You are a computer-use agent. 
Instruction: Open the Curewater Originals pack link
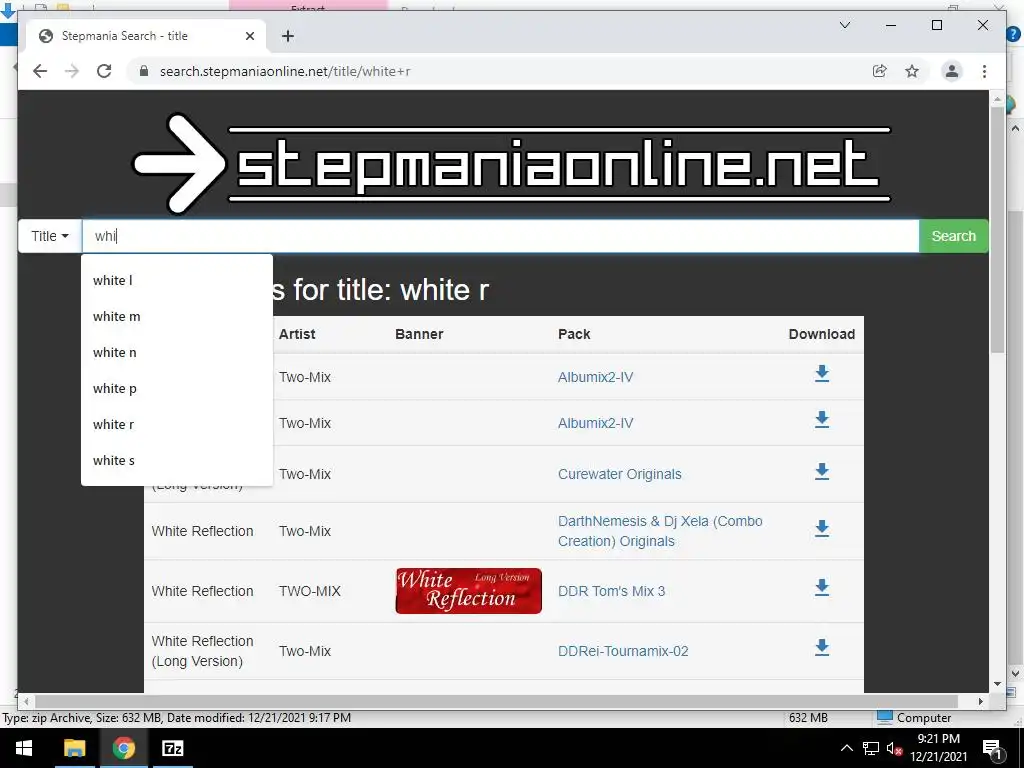(619, 474)
